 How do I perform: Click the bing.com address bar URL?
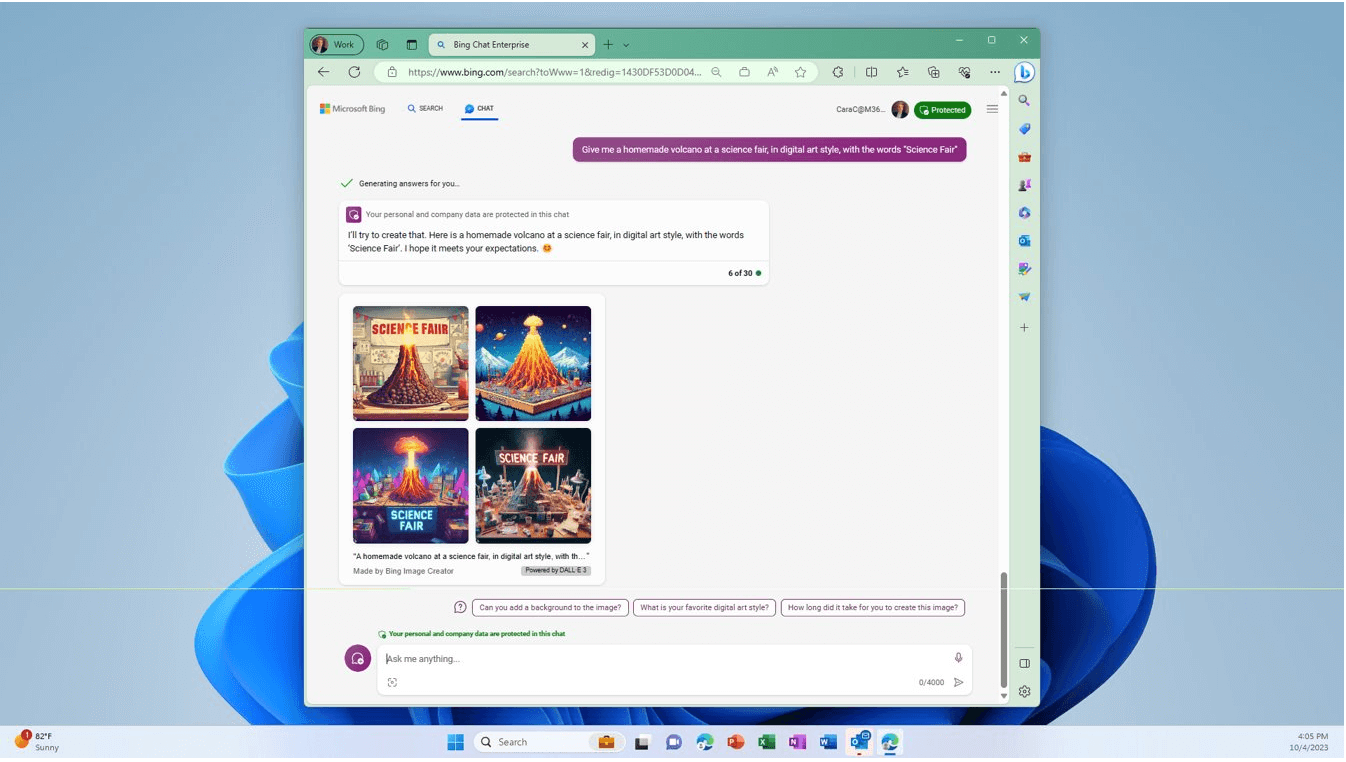click(555, 72)
